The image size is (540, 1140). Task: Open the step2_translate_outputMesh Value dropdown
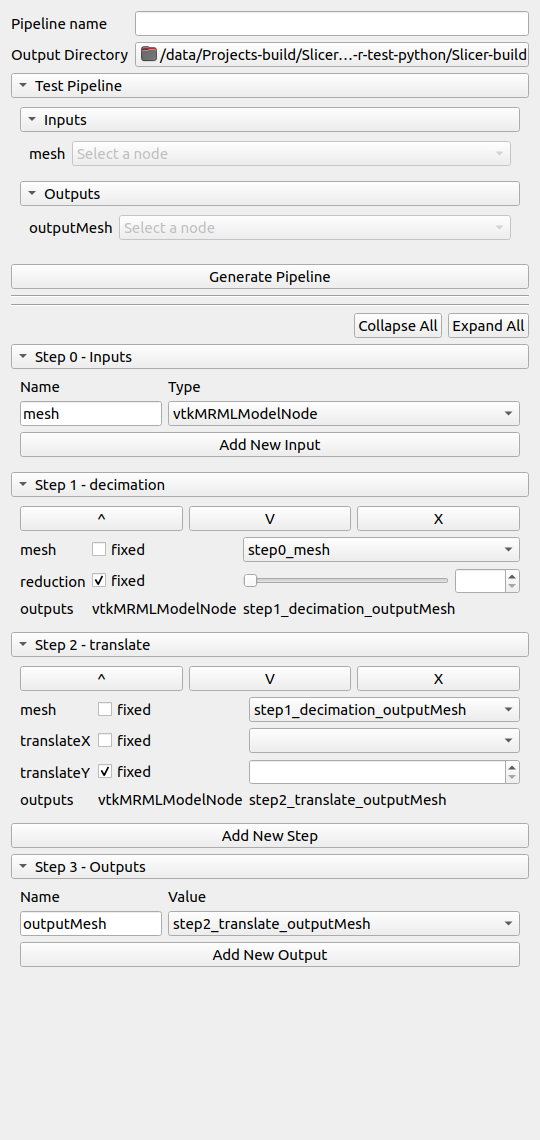point(344,923)
